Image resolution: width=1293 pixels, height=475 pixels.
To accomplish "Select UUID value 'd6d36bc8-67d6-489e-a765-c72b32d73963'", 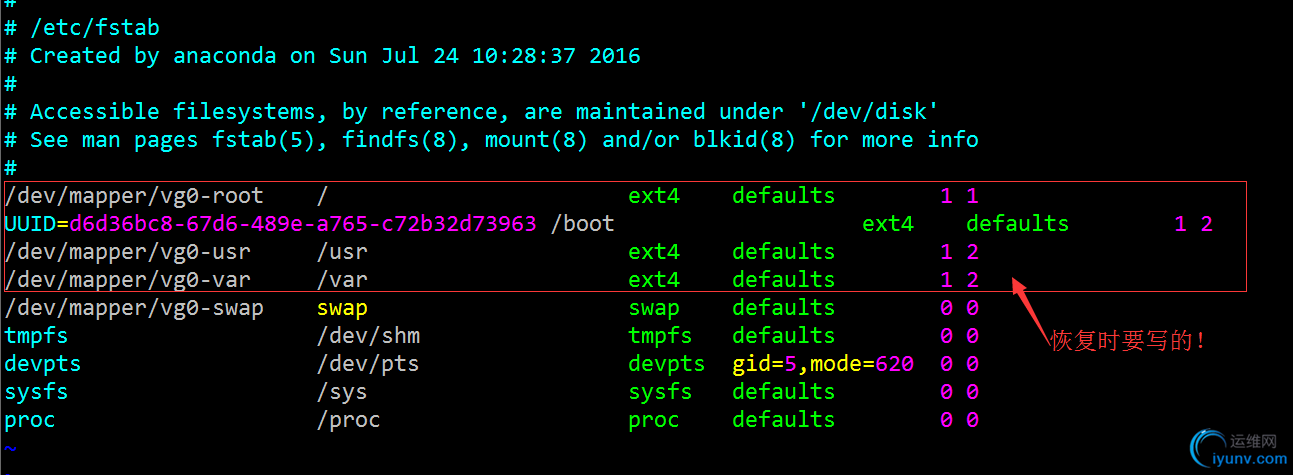I will (x=303, y=224).
